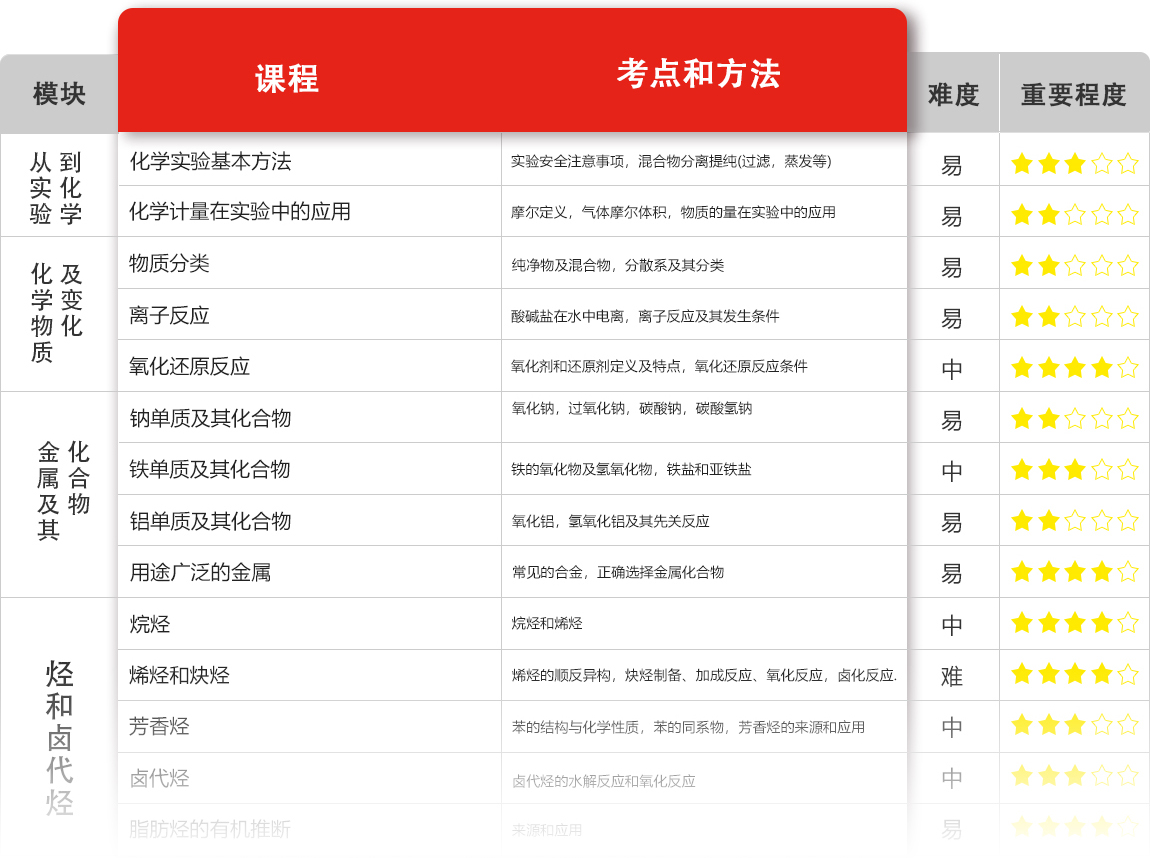Select the star rating for 铝单质及其化合物
The height and width of the screenshot is (858, 1150).
point(1074,520)
